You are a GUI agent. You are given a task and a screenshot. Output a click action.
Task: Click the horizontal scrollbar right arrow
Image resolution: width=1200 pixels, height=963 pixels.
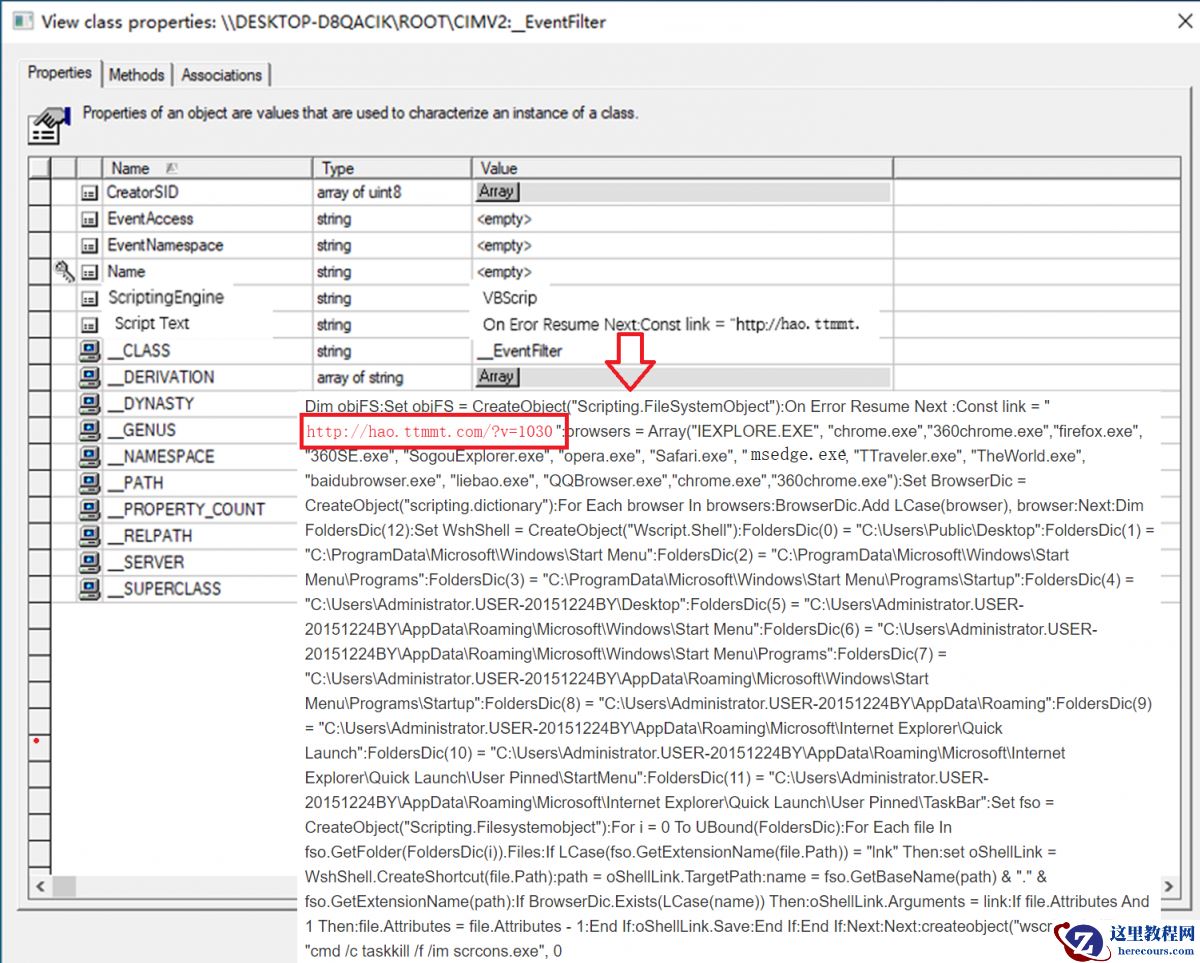point(1170,886)
